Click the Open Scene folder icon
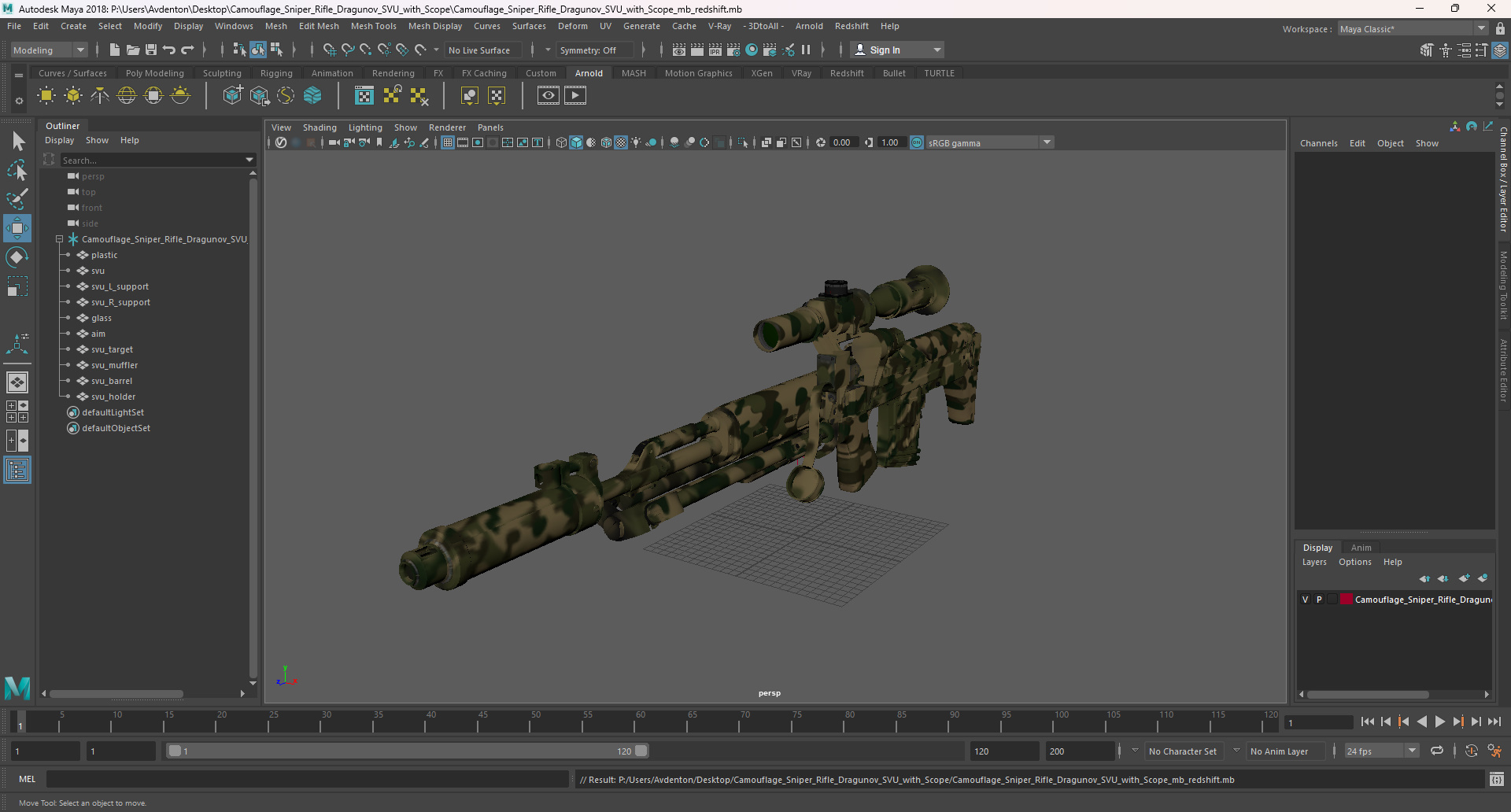The height and width of the screenshot is (812, 1511). pos(133,50)
